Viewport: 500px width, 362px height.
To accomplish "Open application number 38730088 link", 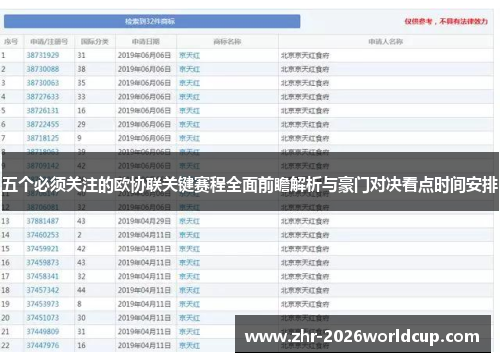I will coord(43,69).
